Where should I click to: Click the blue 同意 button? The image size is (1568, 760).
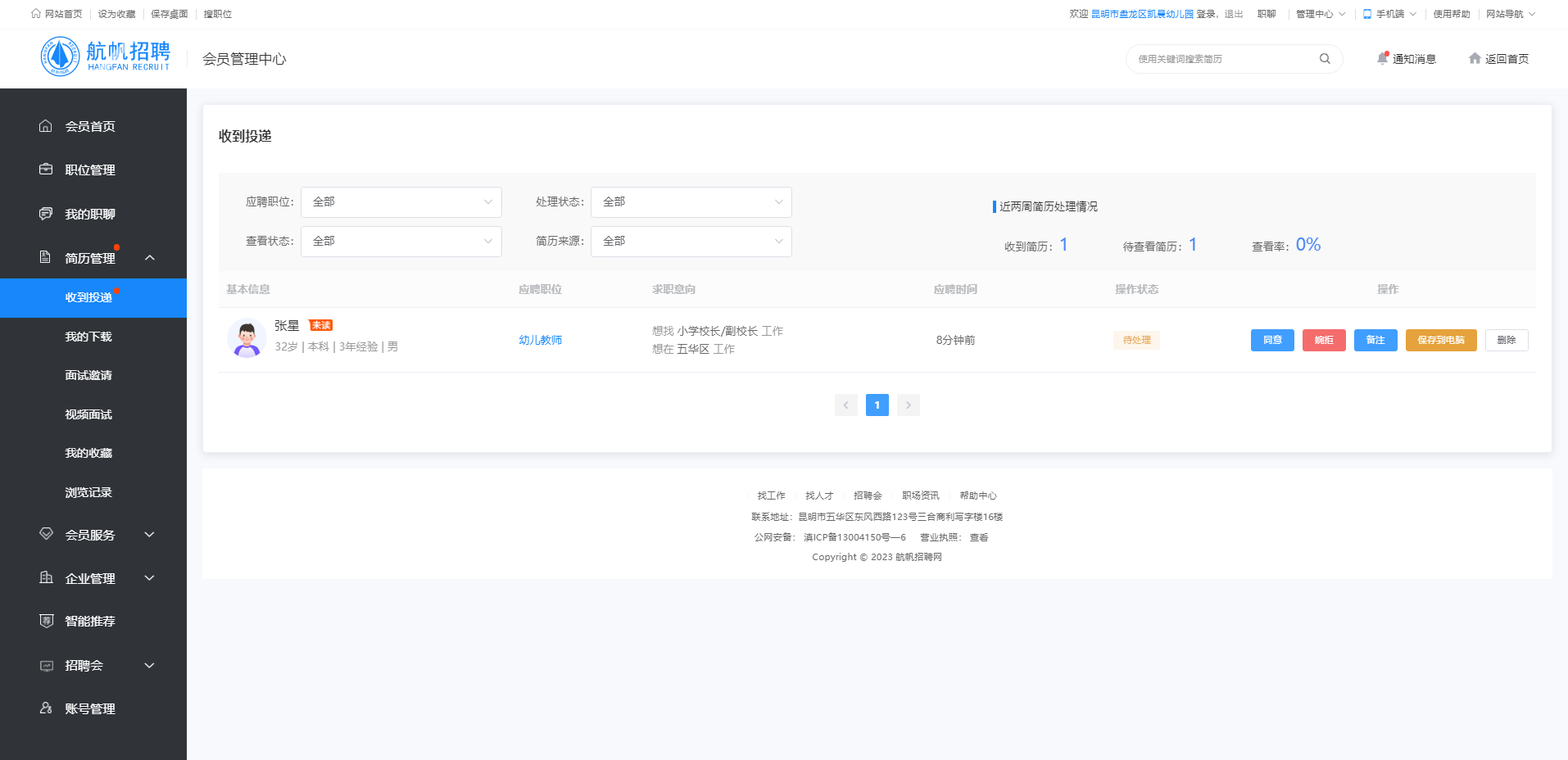pyautogui.click(x=1271, y=340)
